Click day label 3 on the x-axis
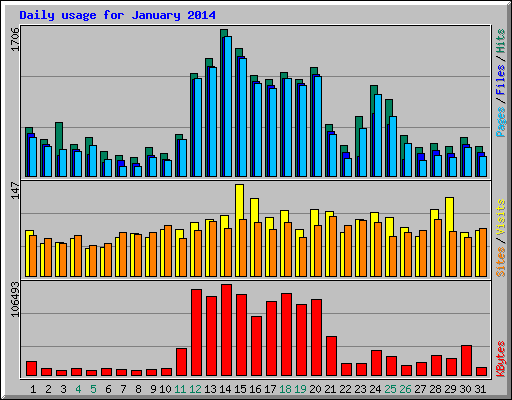The height and width of the screenshot is (400, 512). click(63, 389)
